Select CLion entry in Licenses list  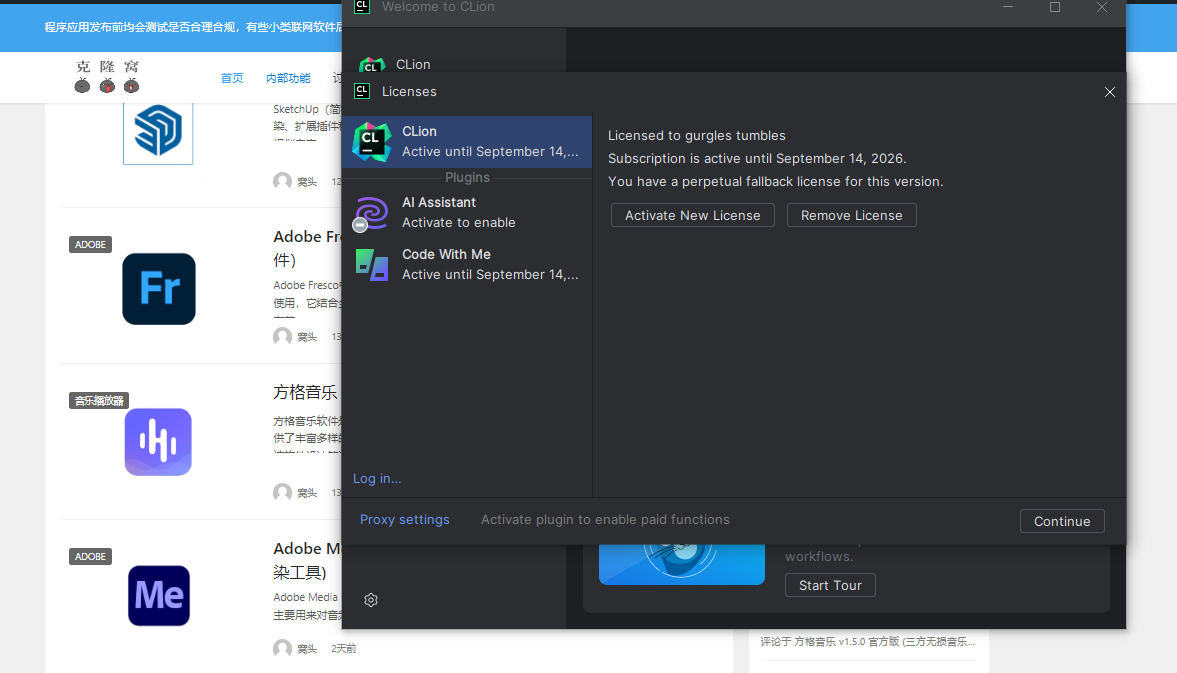click(x=467, y=141)
